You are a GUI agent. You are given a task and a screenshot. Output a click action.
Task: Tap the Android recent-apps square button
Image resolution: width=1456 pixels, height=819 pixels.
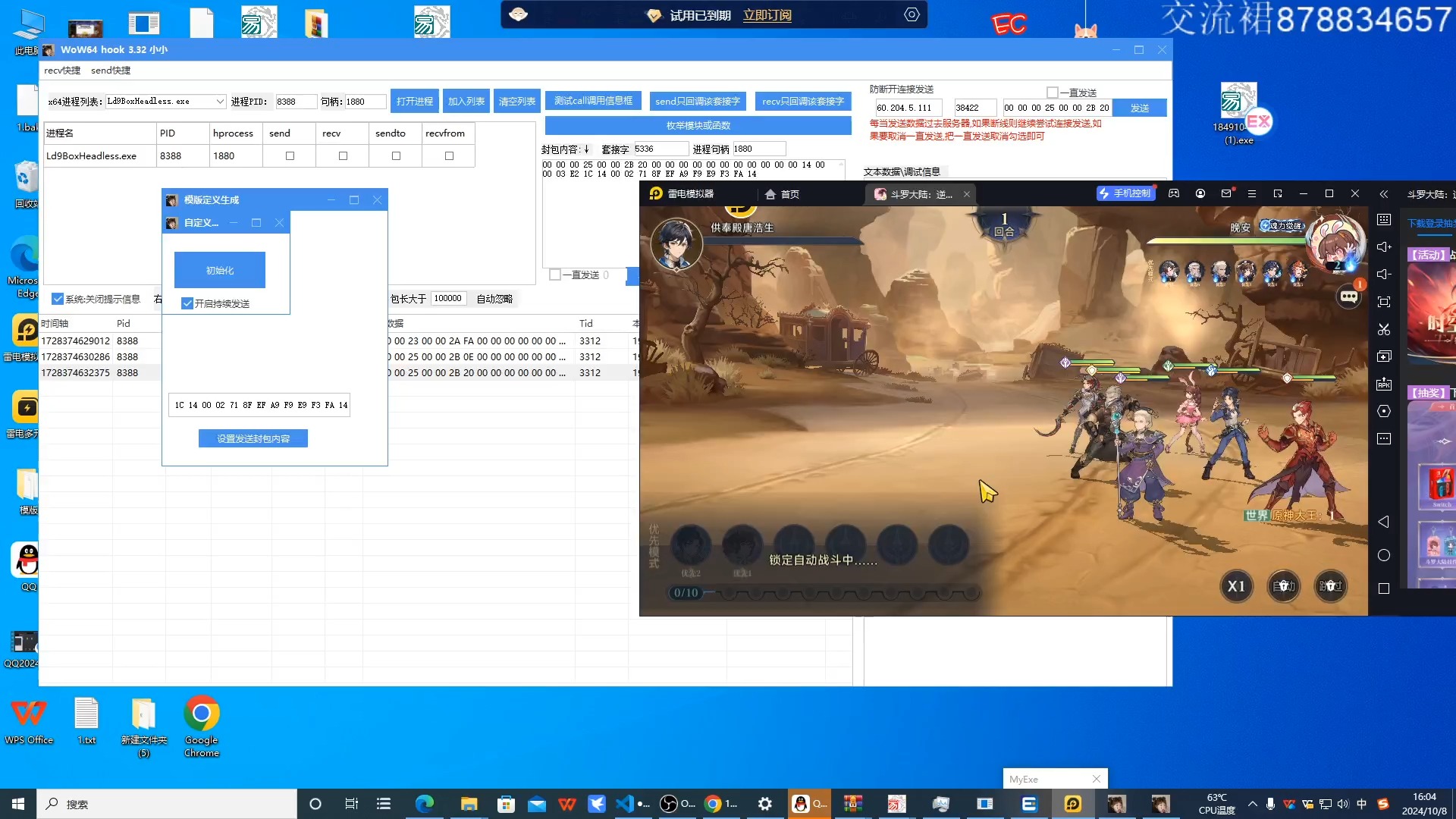[x=1384, y=588]
